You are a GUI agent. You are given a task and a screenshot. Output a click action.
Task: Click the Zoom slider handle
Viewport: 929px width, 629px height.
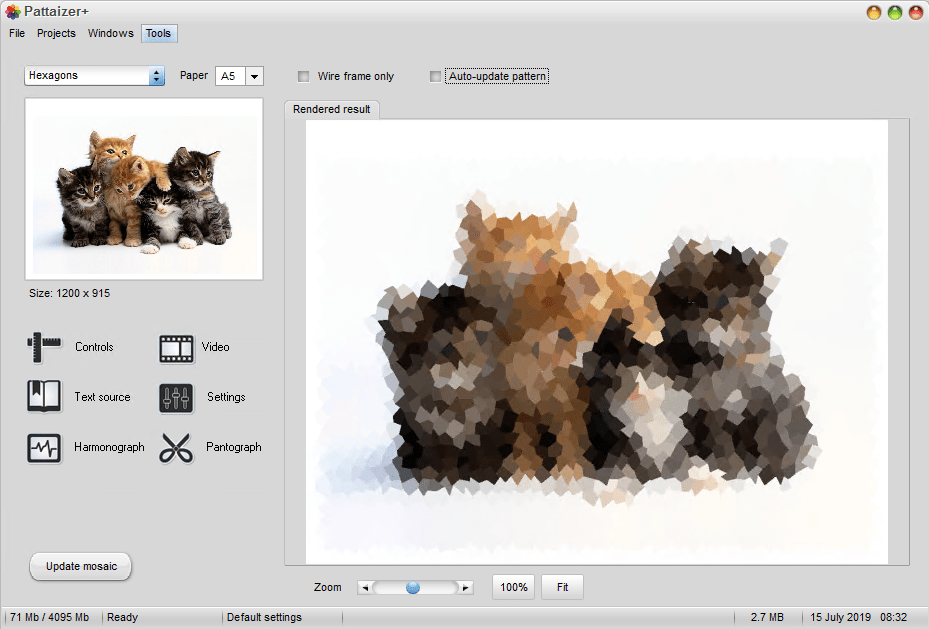[x=413, y=588]
